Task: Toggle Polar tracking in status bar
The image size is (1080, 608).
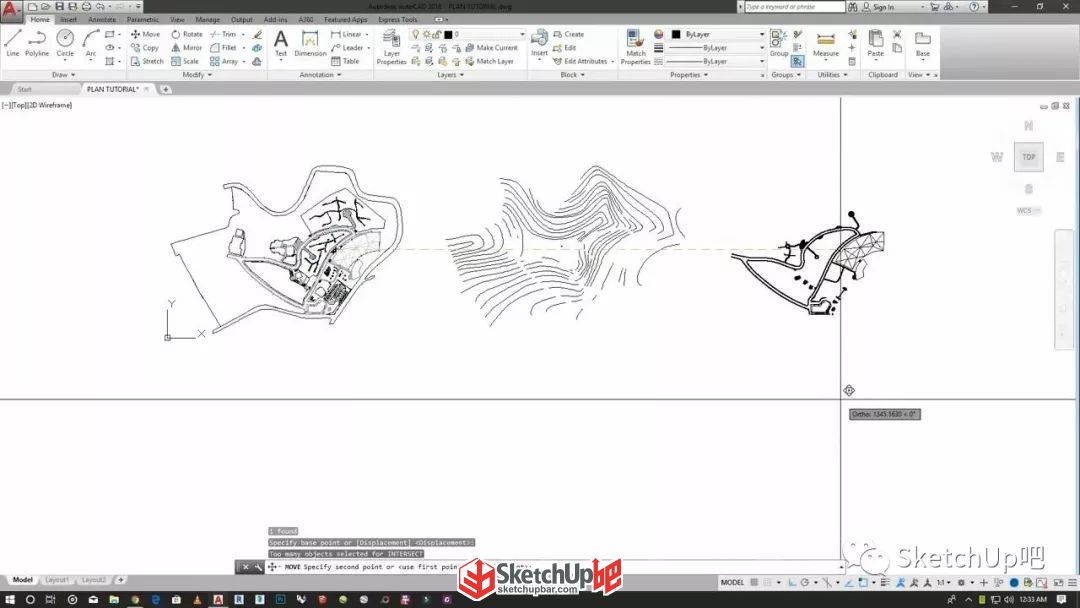Action: coord(804,583)
